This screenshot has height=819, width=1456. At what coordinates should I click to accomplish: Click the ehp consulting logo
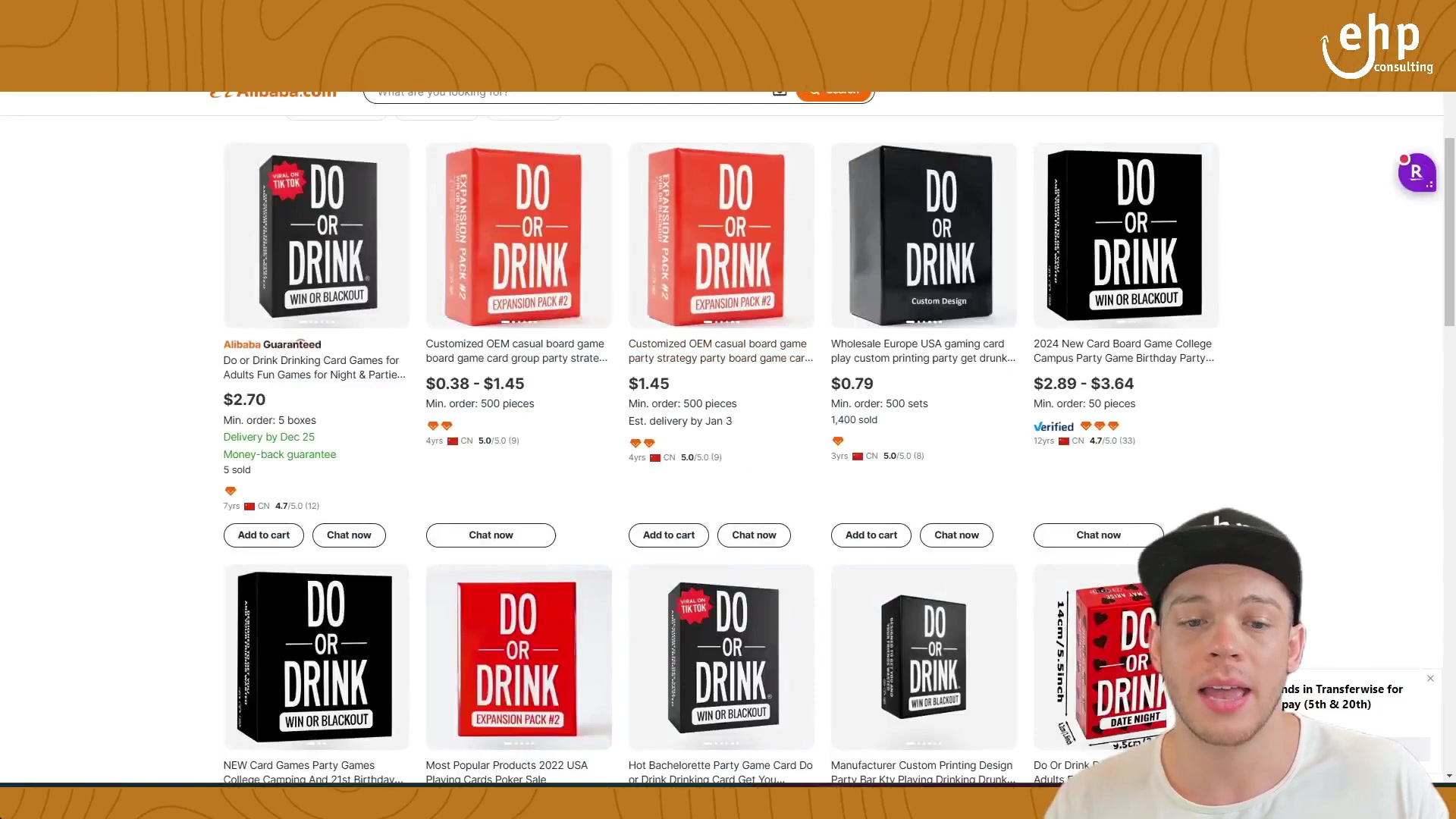tap(1378, 45)
